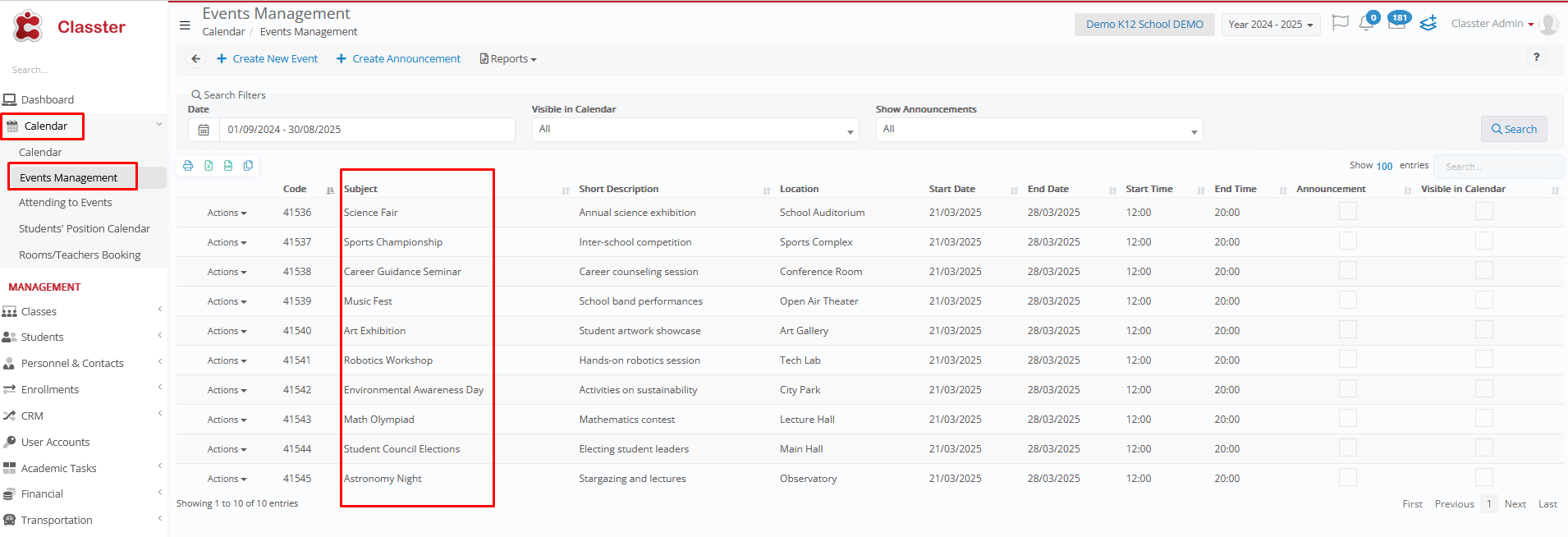
Task: Toggle the hamburger sidebar menu icon
Action: [185, 25]
